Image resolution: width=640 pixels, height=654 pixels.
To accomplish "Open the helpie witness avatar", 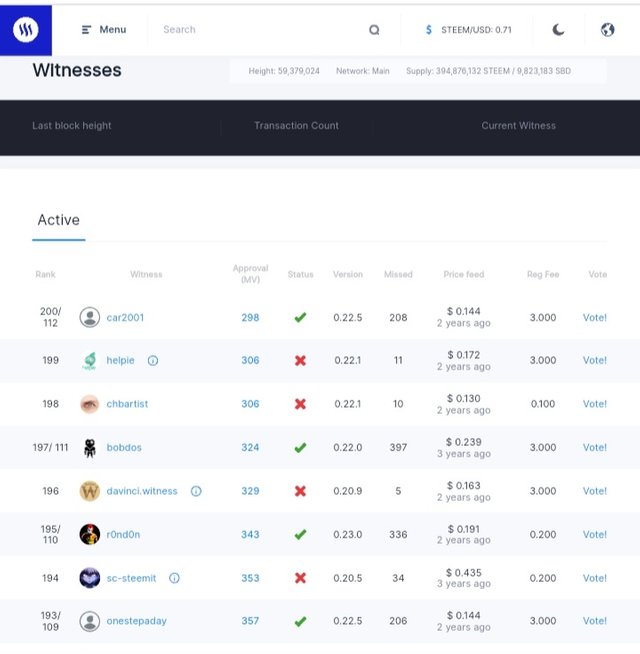I will coord(90,361).
